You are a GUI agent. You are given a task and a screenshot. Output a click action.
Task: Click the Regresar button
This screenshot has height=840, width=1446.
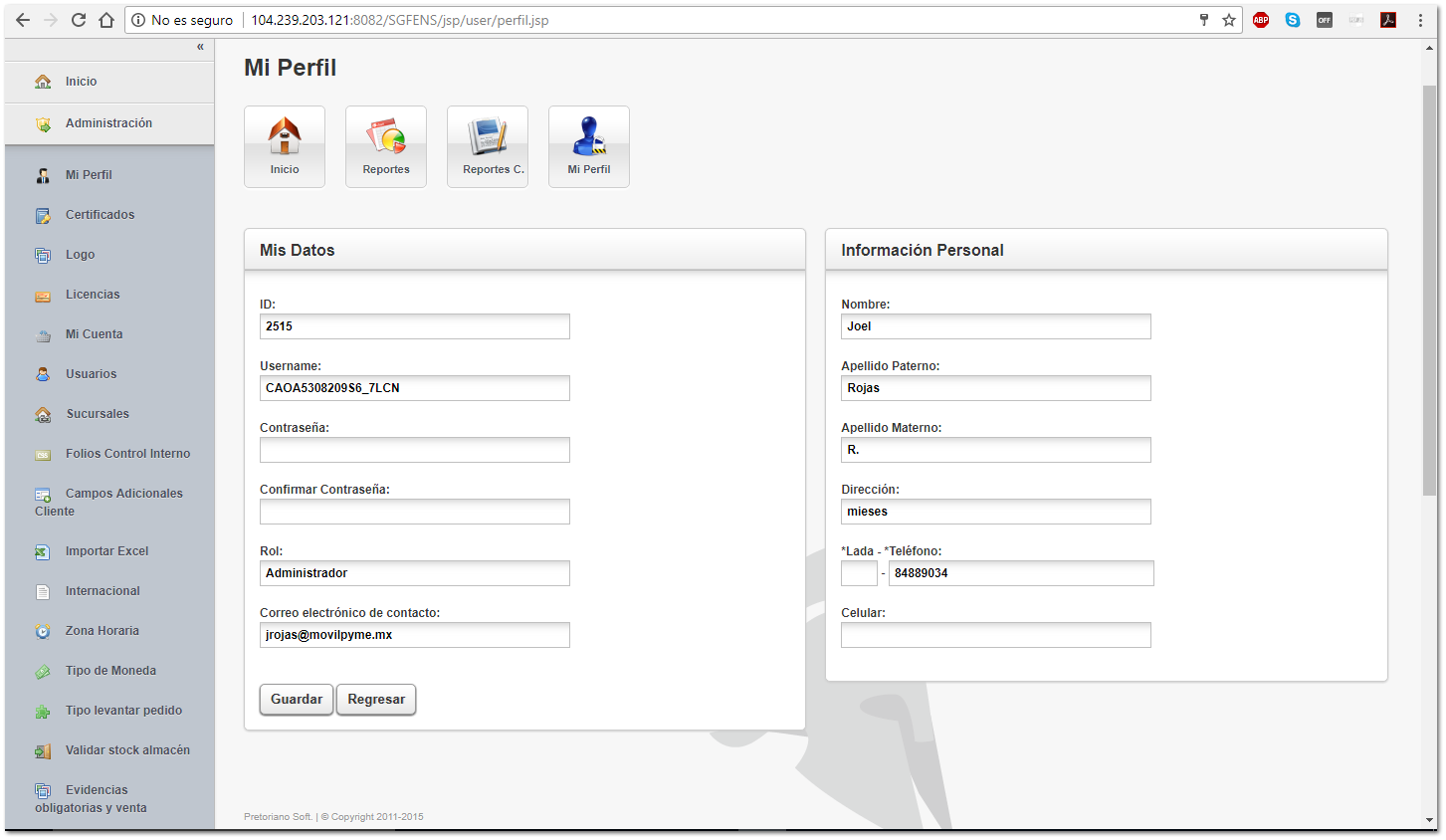376,700
